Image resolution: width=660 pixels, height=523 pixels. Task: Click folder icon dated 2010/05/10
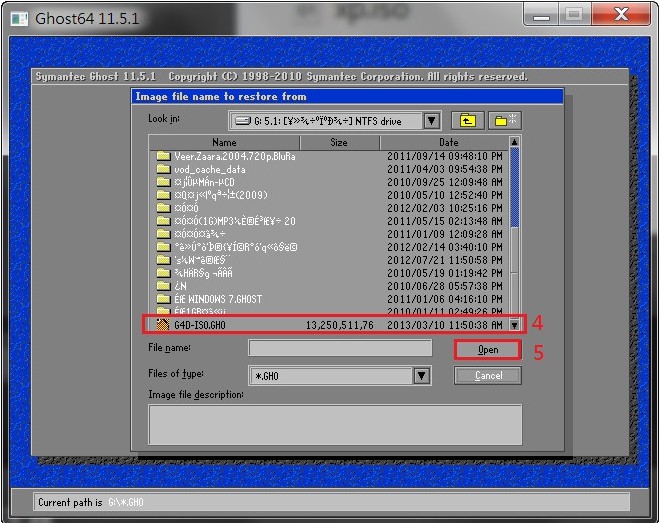[163, 195]
